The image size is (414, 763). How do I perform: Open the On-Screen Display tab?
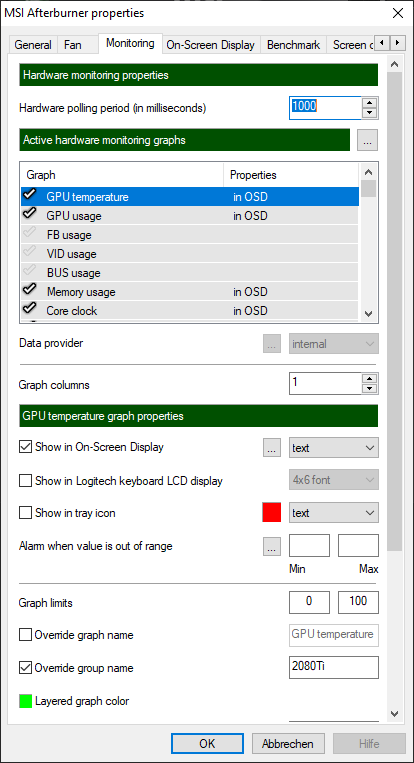(x=210, y=45)
